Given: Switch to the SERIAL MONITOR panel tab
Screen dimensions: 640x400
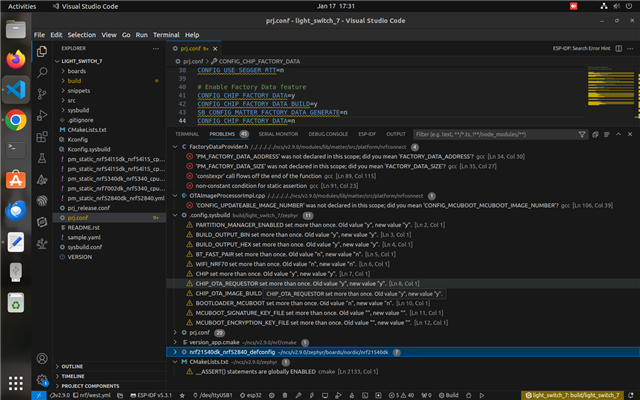Looking at the screenshot, I should [x=278, y=134].
